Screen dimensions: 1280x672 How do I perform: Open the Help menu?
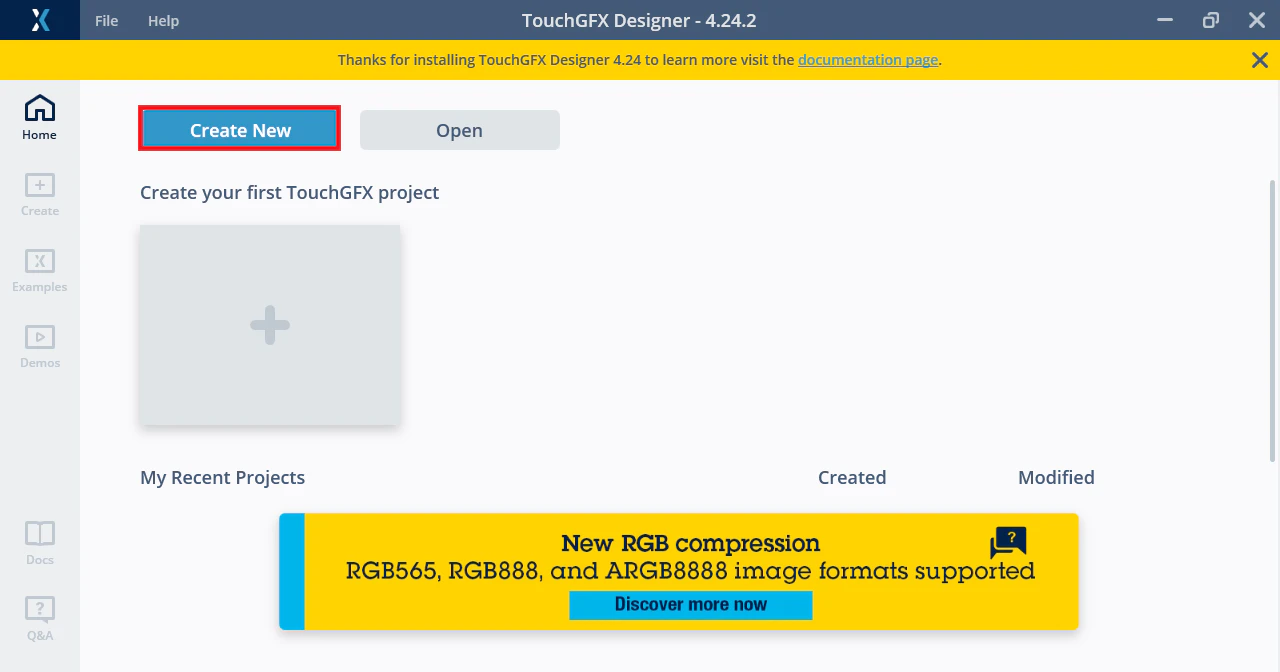pos(163,21)
